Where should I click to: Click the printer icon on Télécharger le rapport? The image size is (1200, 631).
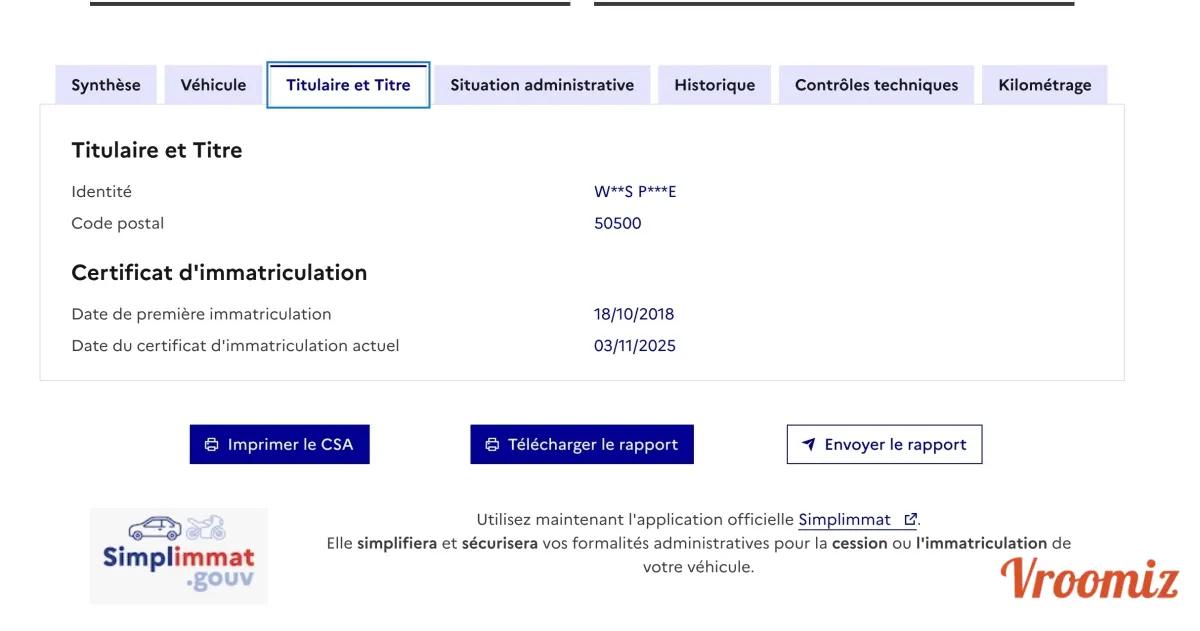click(491, 445)
